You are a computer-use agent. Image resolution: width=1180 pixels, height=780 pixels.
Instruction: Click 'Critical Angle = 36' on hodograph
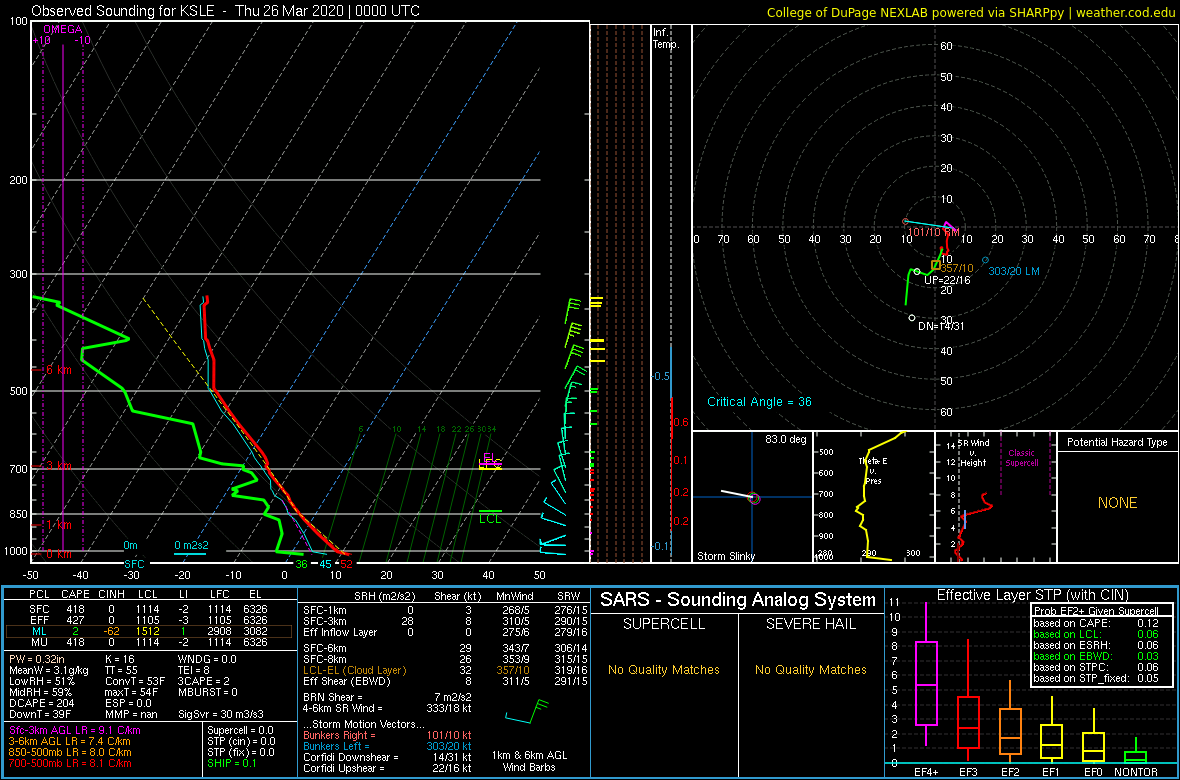759,402
